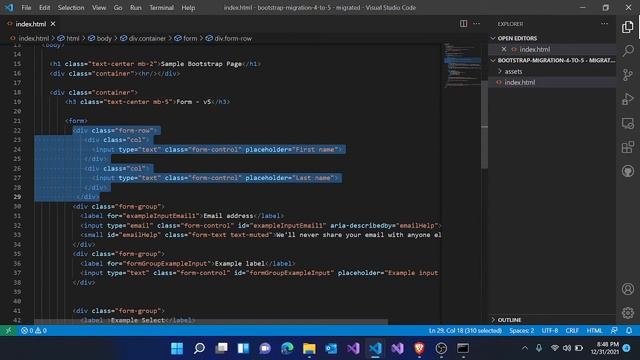This screenshot has height=360, width=640.
Task: Click the div.container breadcrumb item
Action: [x=147, y=38]
